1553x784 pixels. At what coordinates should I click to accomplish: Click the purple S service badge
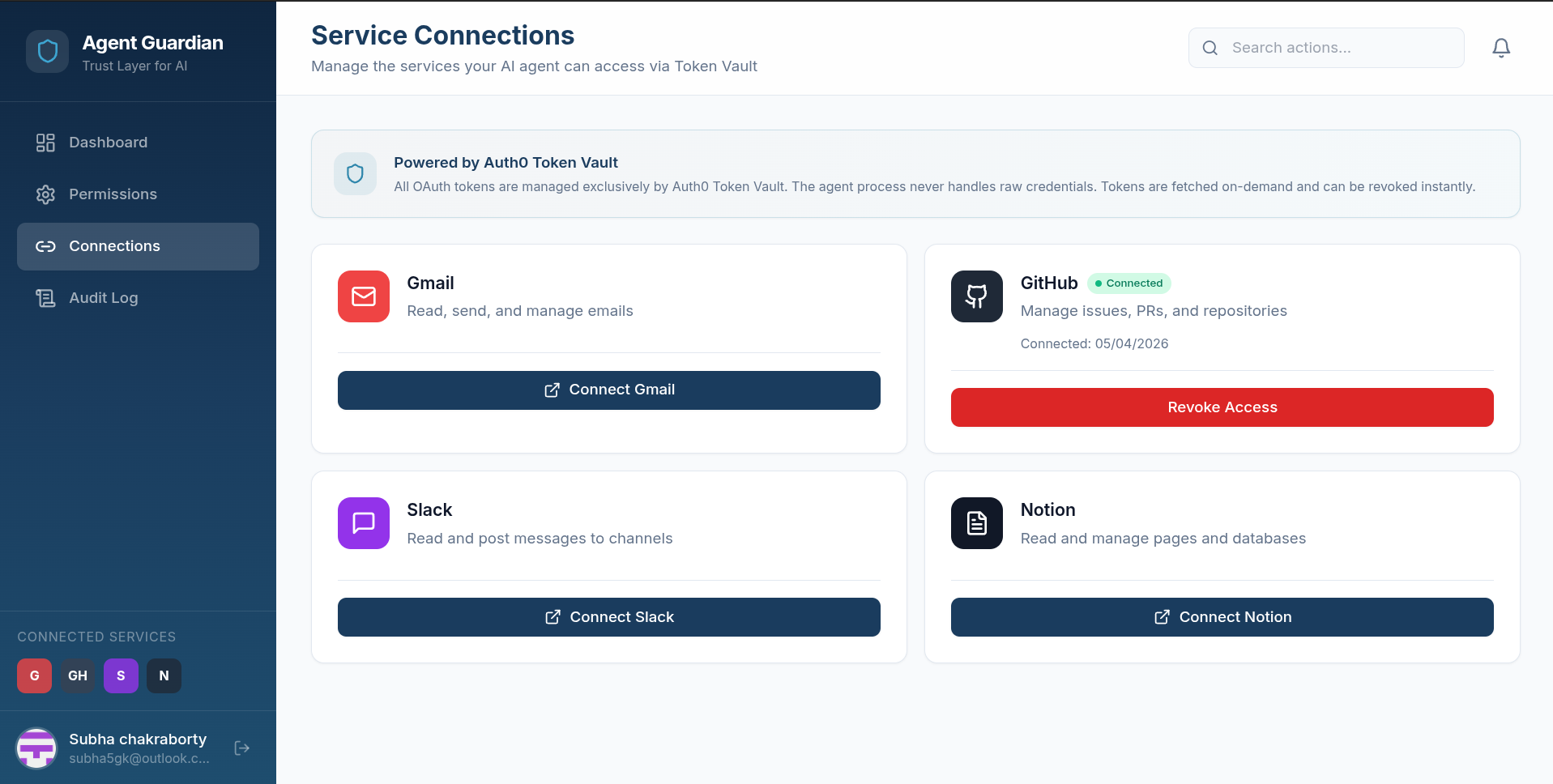[x=121, y=675]
